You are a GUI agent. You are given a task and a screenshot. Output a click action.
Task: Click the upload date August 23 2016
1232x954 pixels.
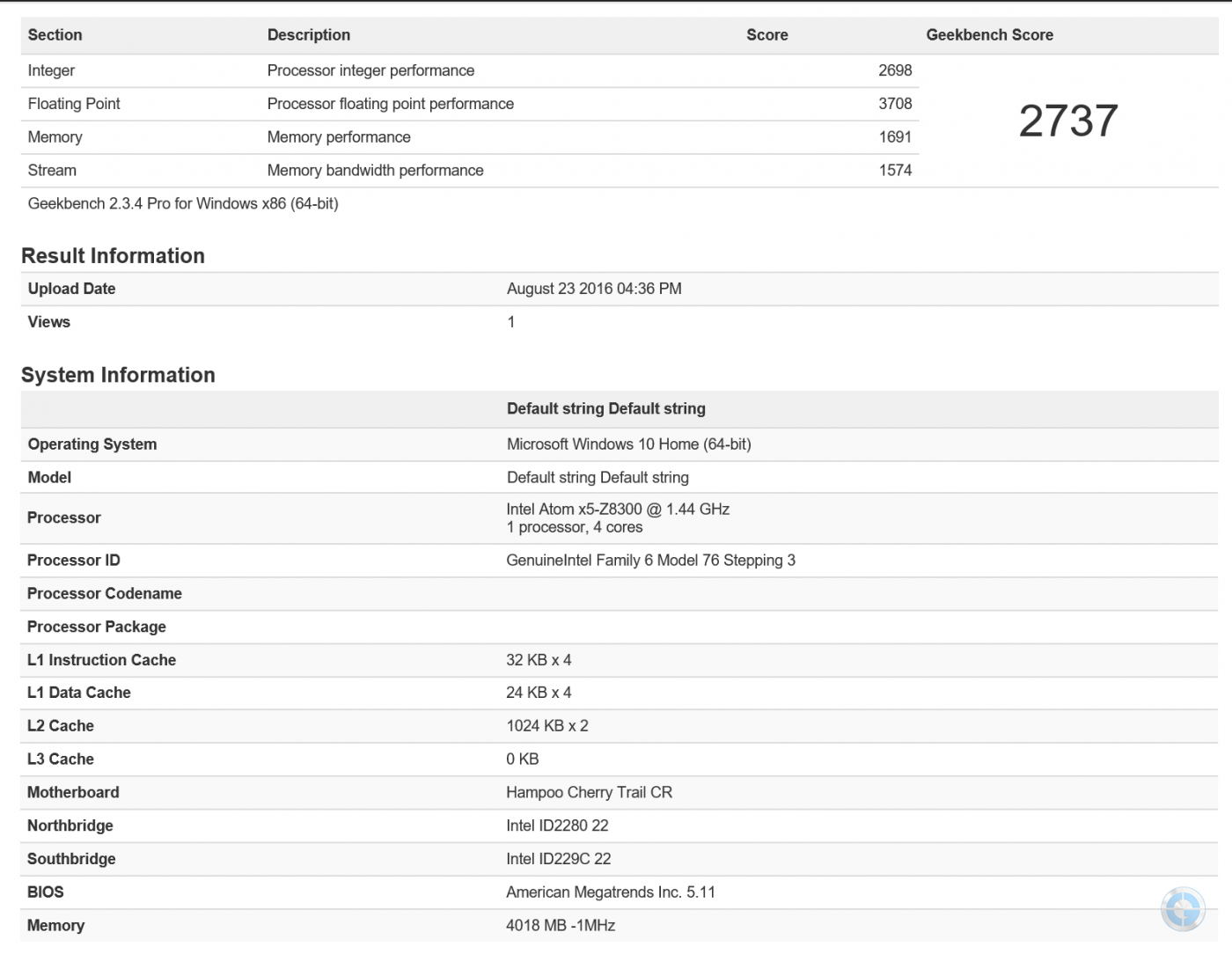(594, 289)
